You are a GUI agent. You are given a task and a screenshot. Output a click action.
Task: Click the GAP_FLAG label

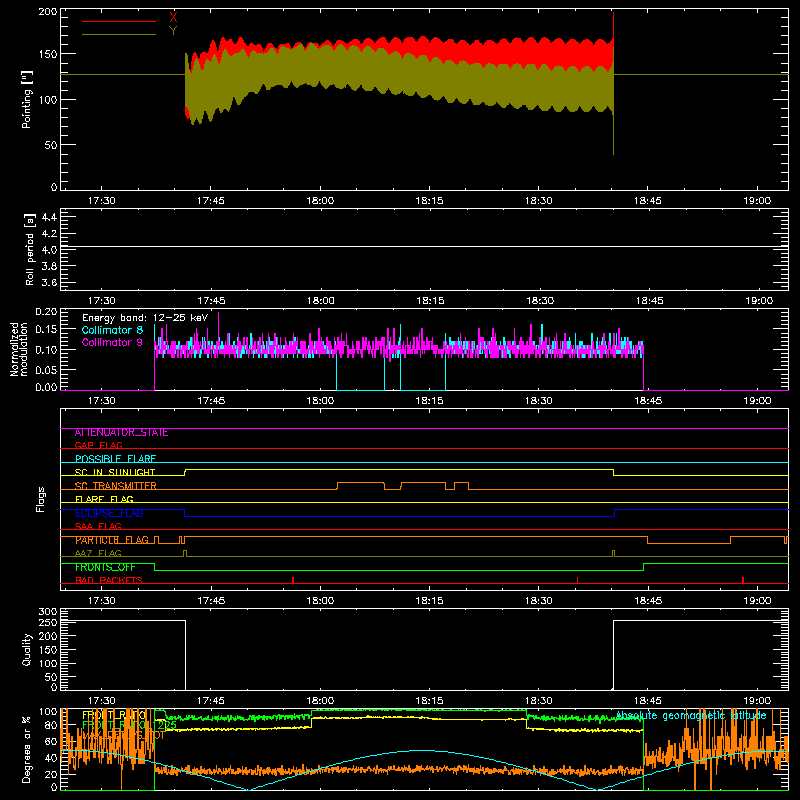tap(98, 445)
